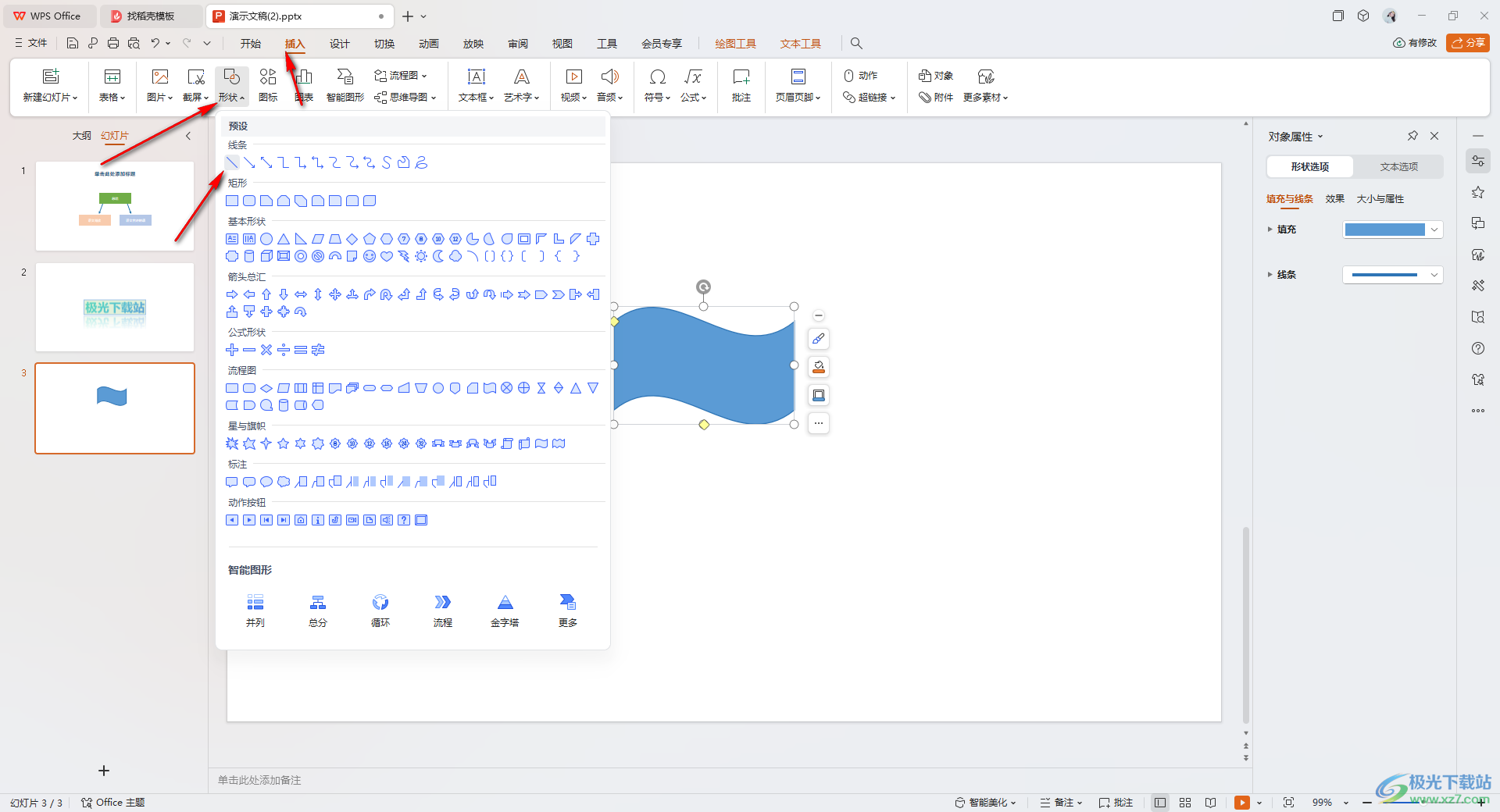Select the cube basic shape

[x=266, y=256]
